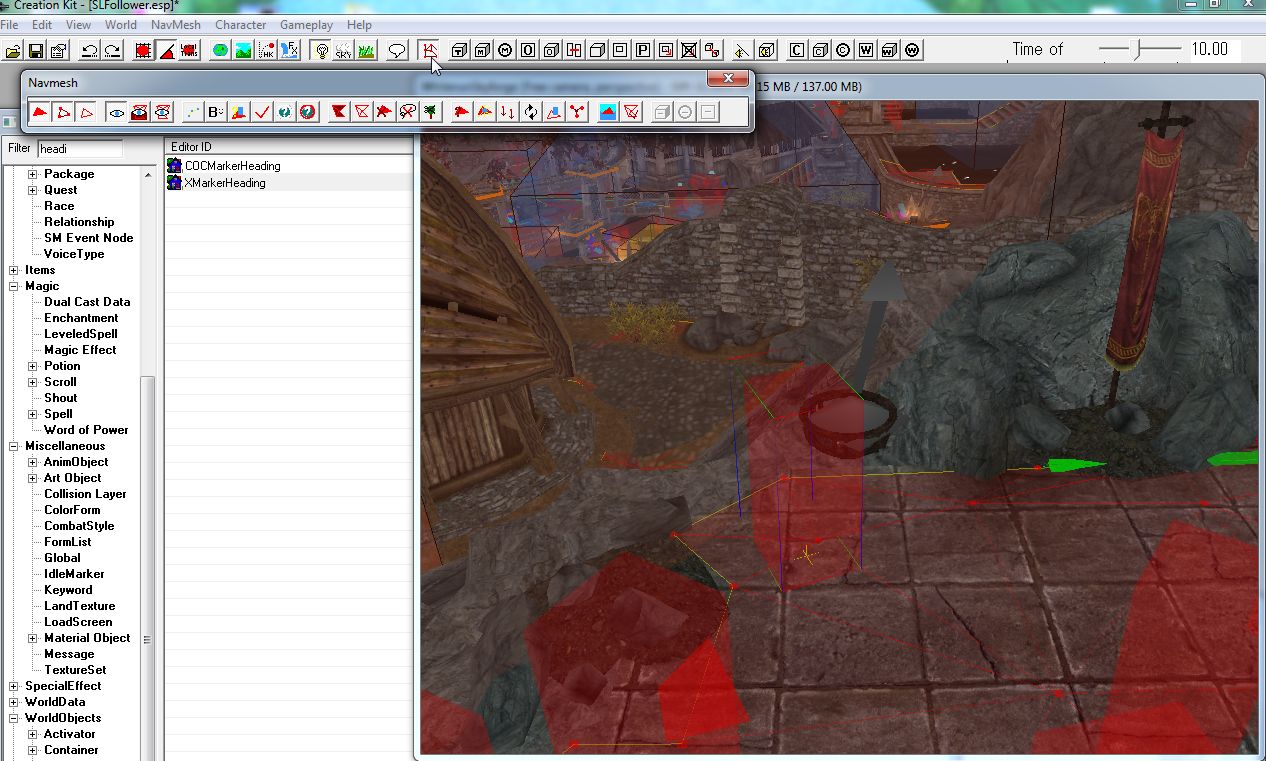Click the red checkmark finalize navmesh icon
The height and width of the screenshot is (761, 1266).
tap(262, 112)
